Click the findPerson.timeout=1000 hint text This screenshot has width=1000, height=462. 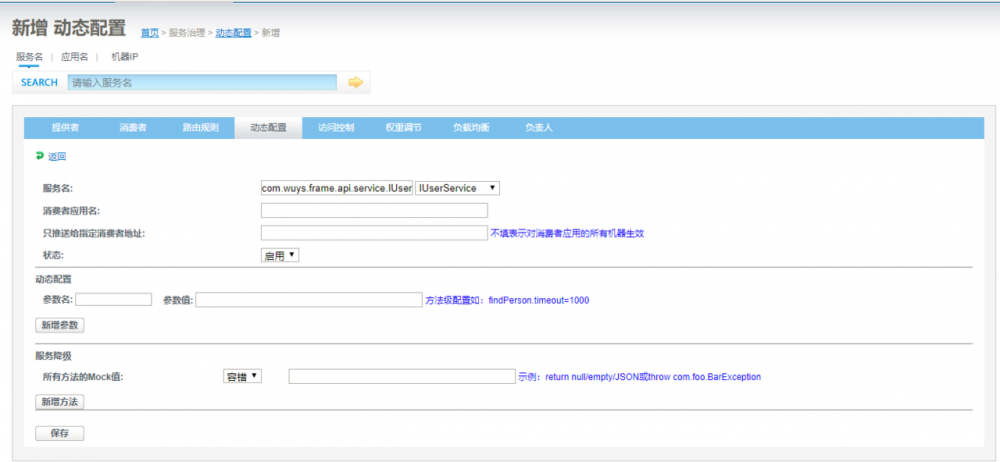tap(539, 300)
